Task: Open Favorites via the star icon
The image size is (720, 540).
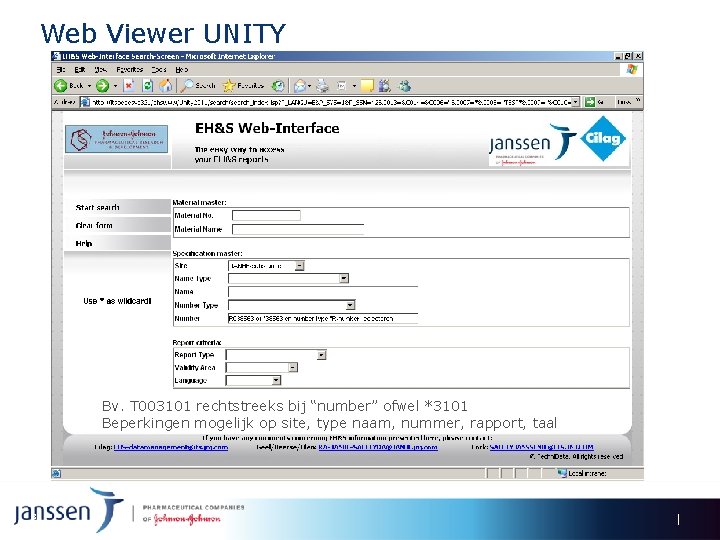Action: [229, 85]
